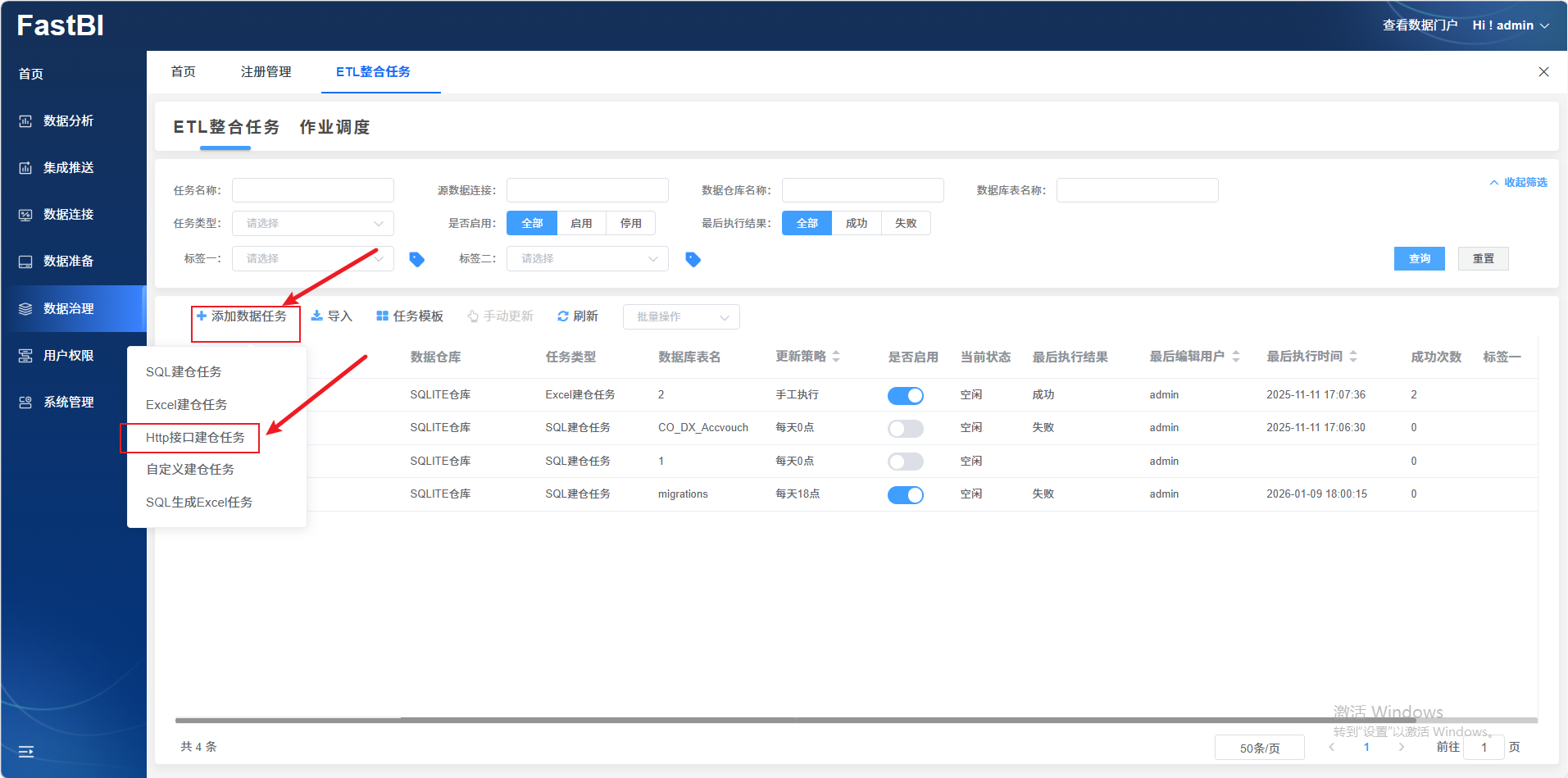This screenshot has height=778, width=1568.
Task: Disable the Excel建仓任务 row switch
Action: [x=905, y=395]
